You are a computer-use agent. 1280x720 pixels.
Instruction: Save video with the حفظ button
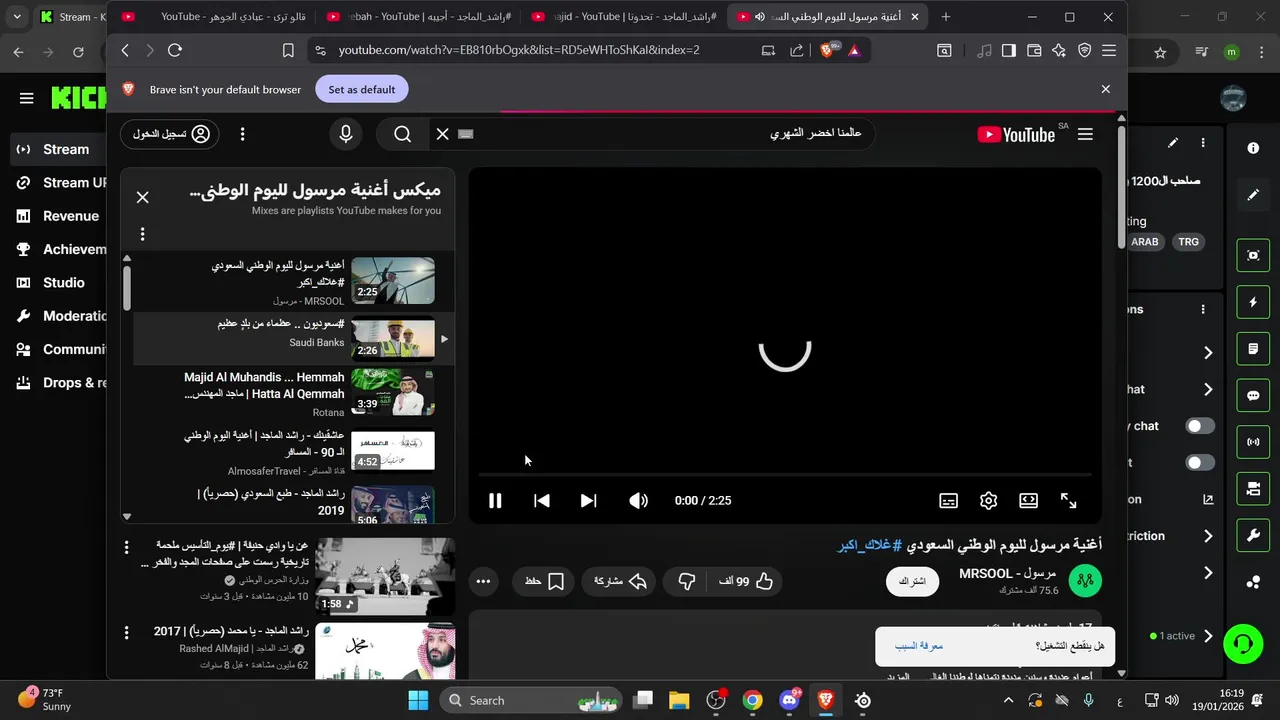click(x=545, y=581)
